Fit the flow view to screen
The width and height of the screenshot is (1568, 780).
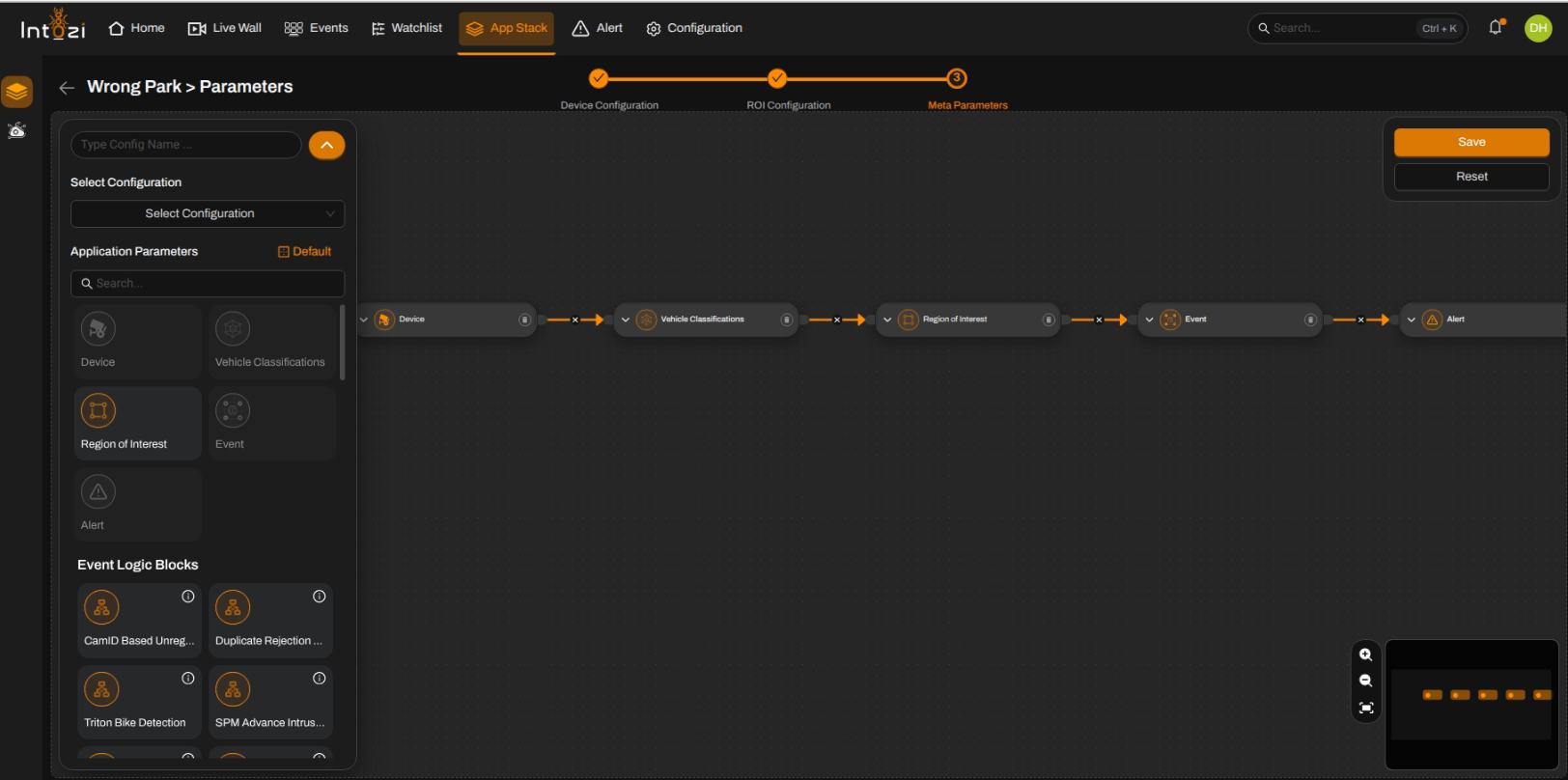(1365, 708)
